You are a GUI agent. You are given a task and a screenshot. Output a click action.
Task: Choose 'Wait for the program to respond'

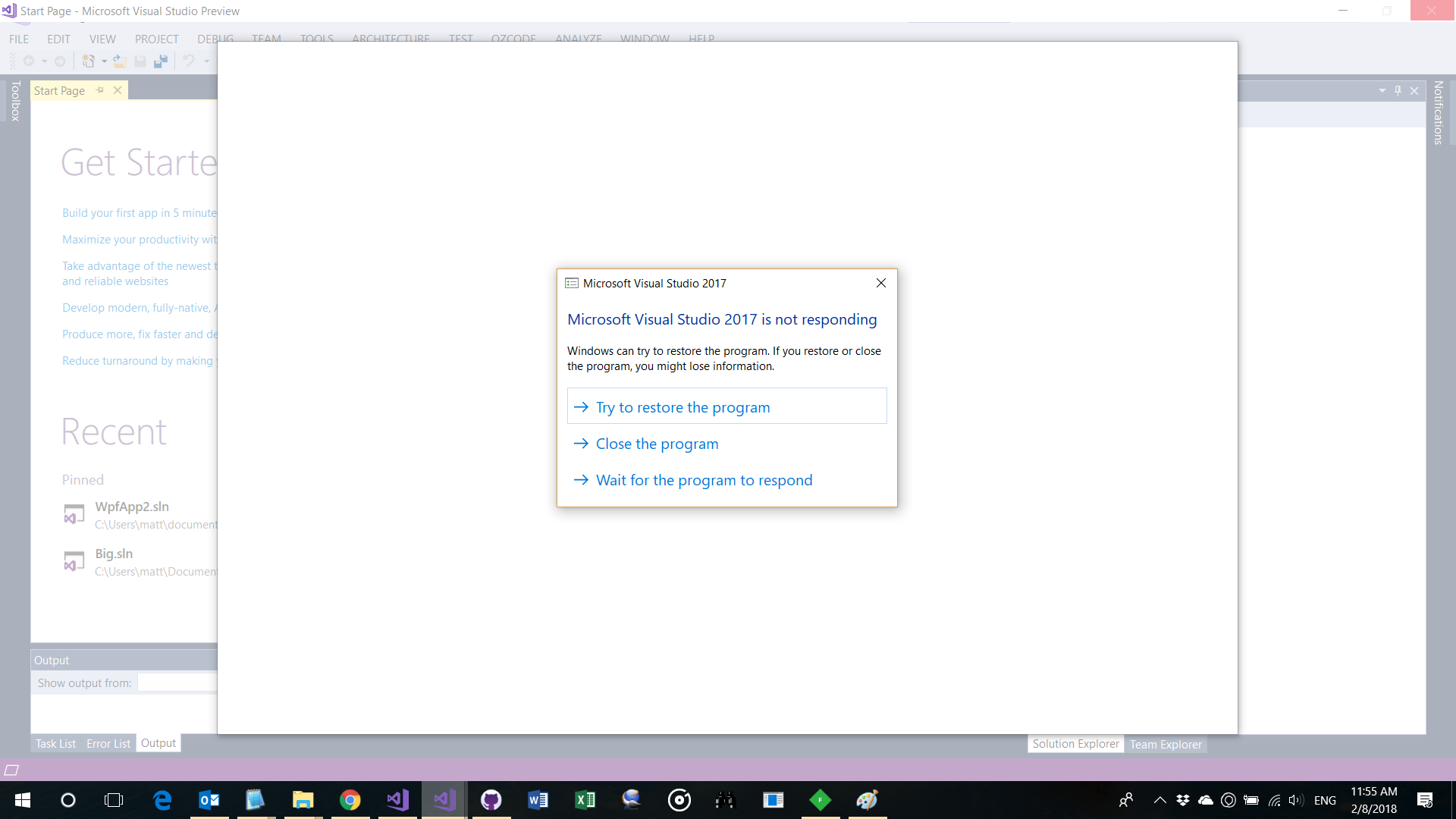pos(726,480)
